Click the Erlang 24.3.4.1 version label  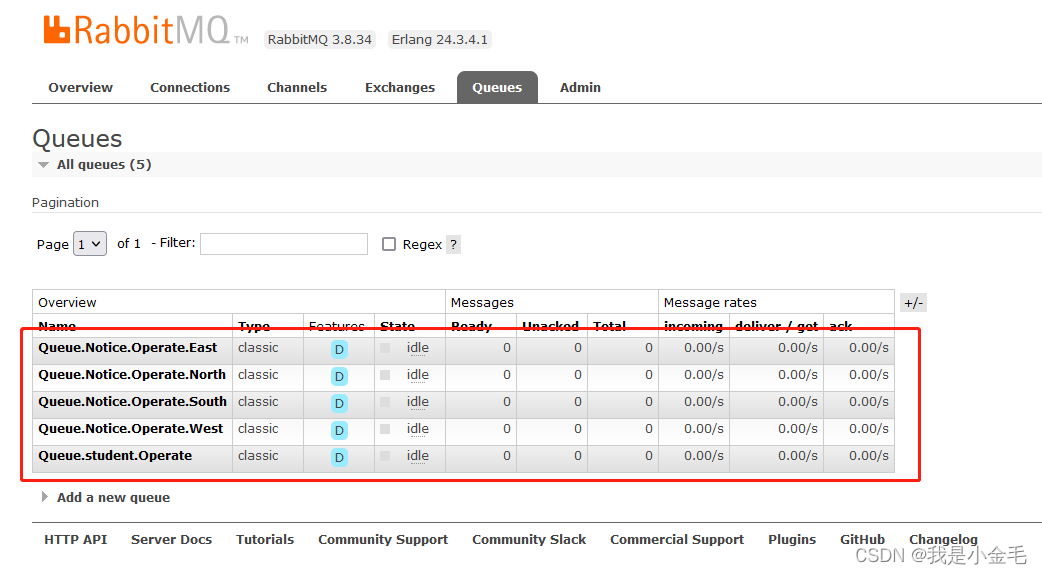pyautogui.click(x=440, y=39)
